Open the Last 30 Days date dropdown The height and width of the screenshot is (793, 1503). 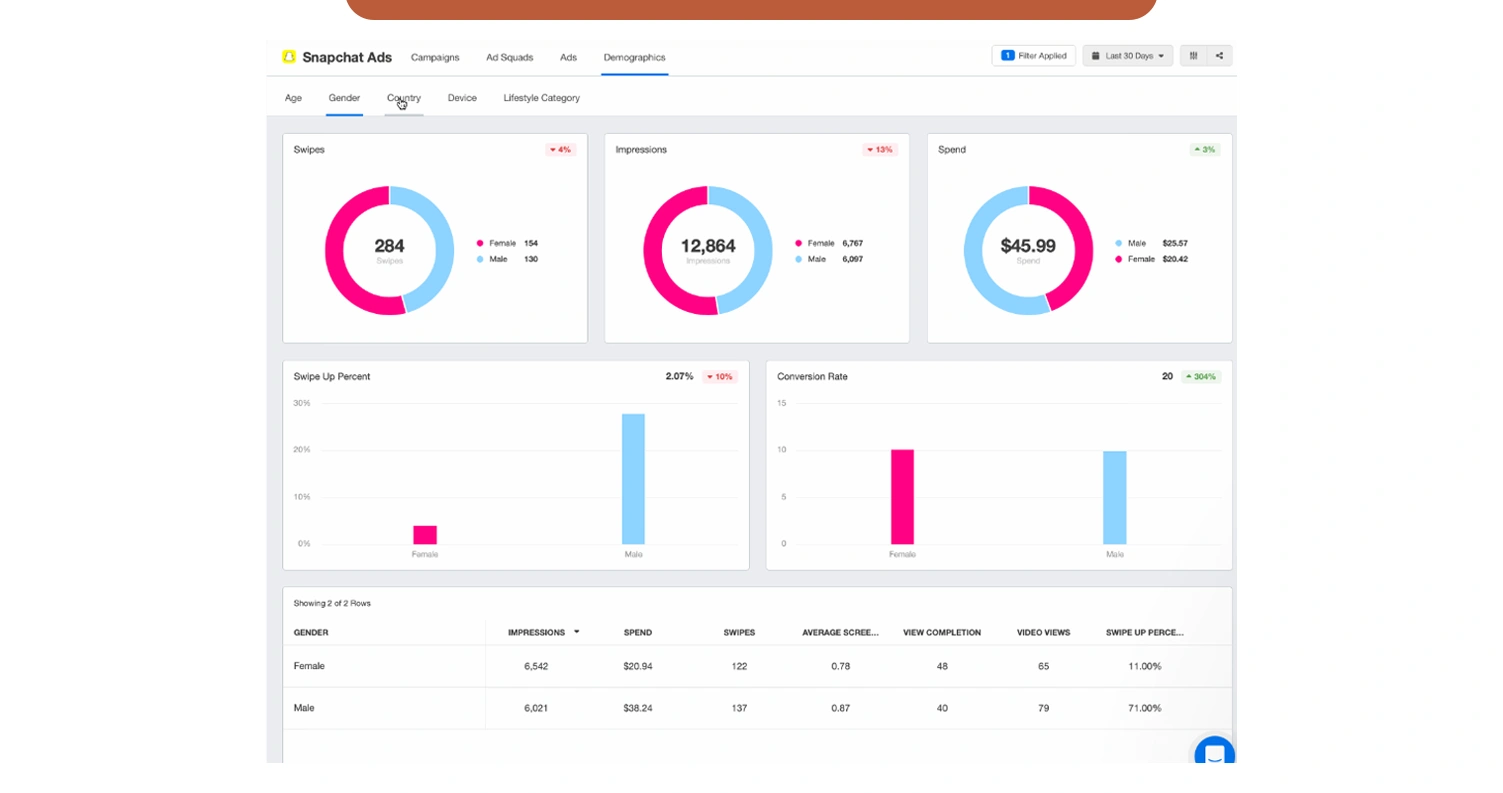1127,56
